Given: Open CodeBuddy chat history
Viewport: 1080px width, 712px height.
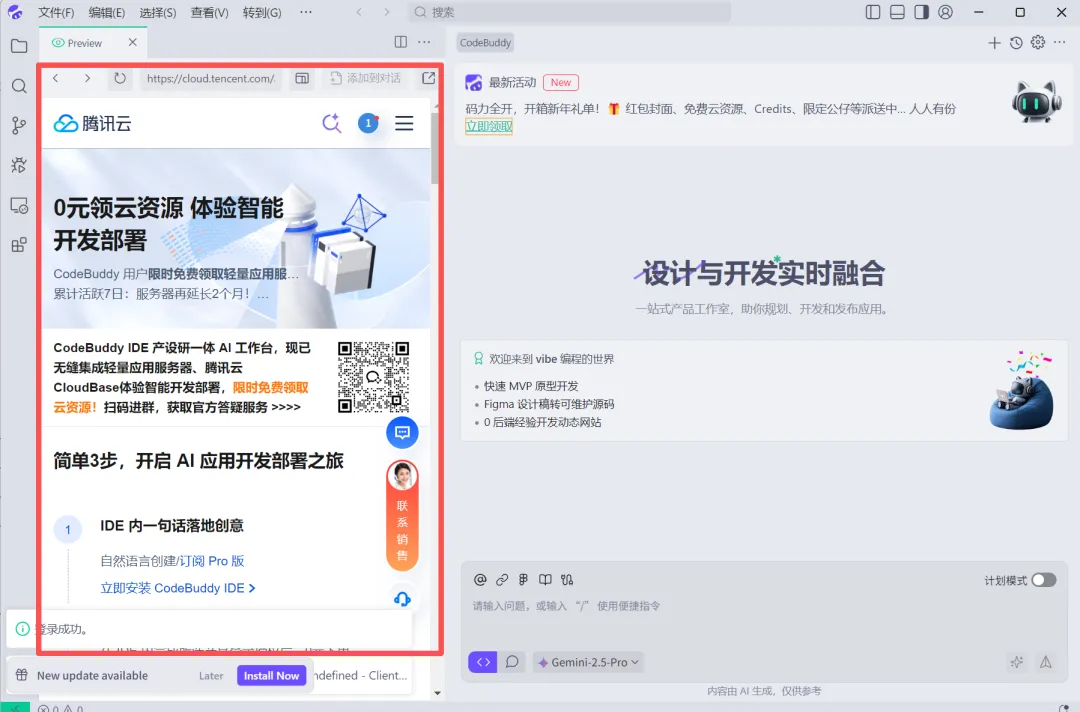Looking at the screenshot, I should pos(1016,43).
